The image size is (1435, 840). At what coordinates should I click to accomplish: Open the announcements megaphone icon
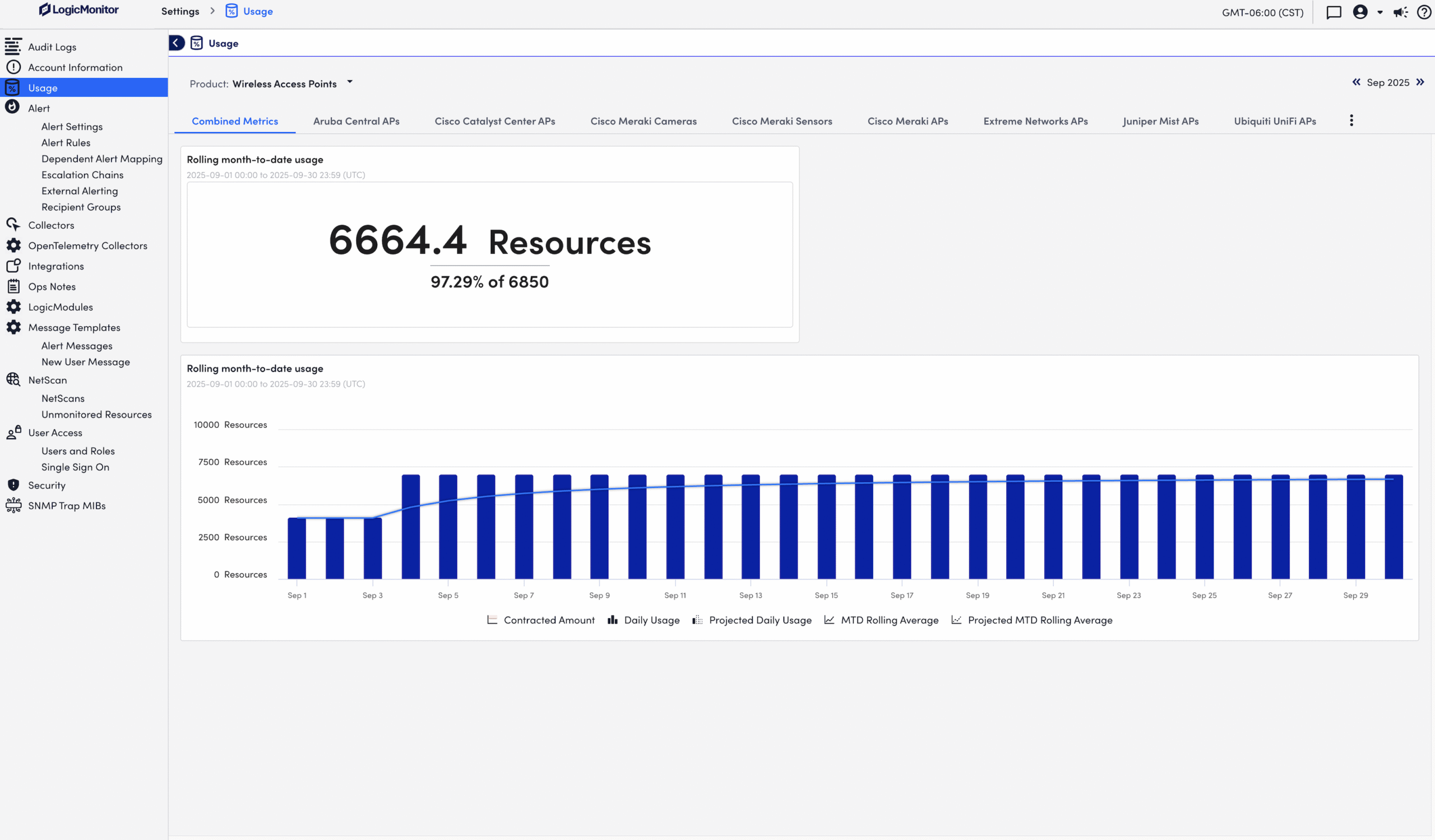point(1400,12)
